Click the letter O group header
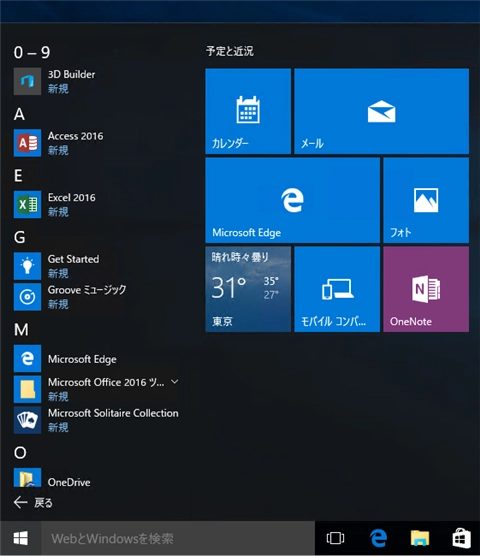 20,453
